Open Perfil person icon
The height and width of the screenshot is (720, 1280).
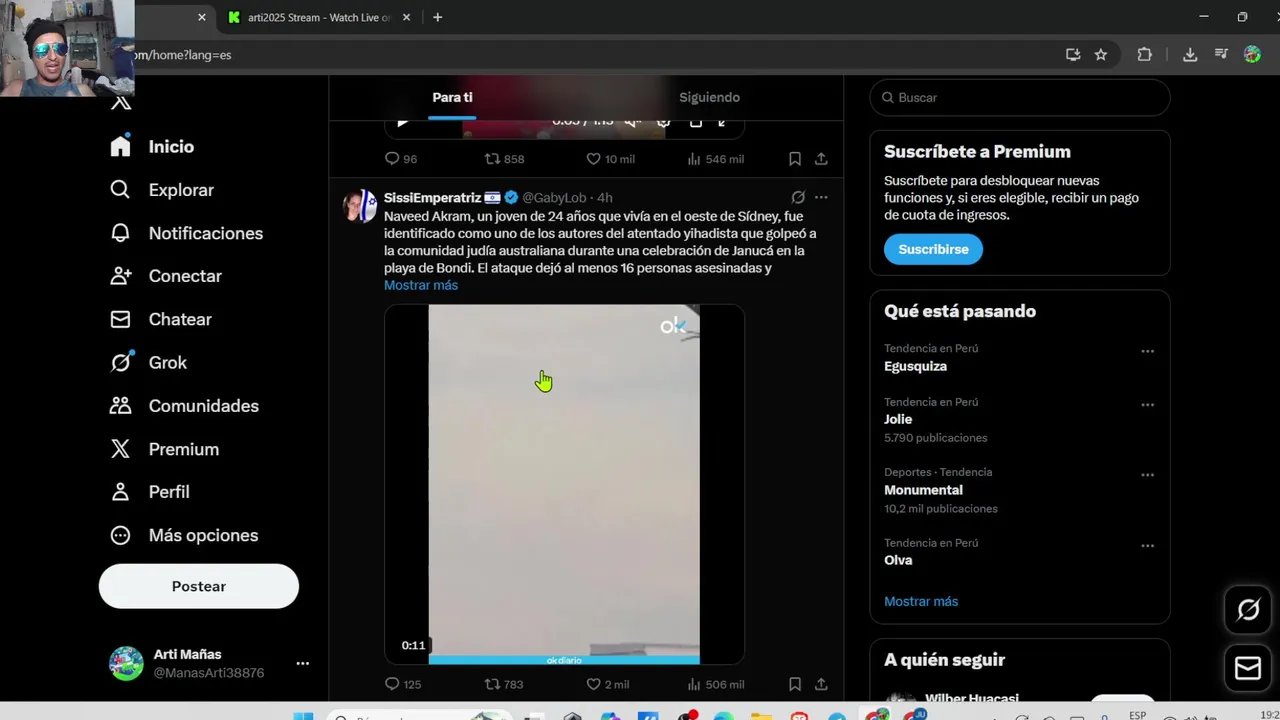pyautogui.click(x=121, y=492)
